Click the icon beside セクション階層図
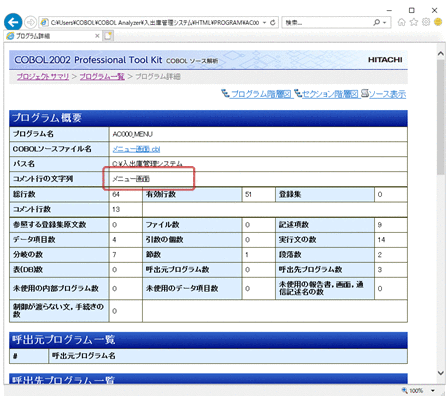This screenshot has height=399, width=448. 298,94
